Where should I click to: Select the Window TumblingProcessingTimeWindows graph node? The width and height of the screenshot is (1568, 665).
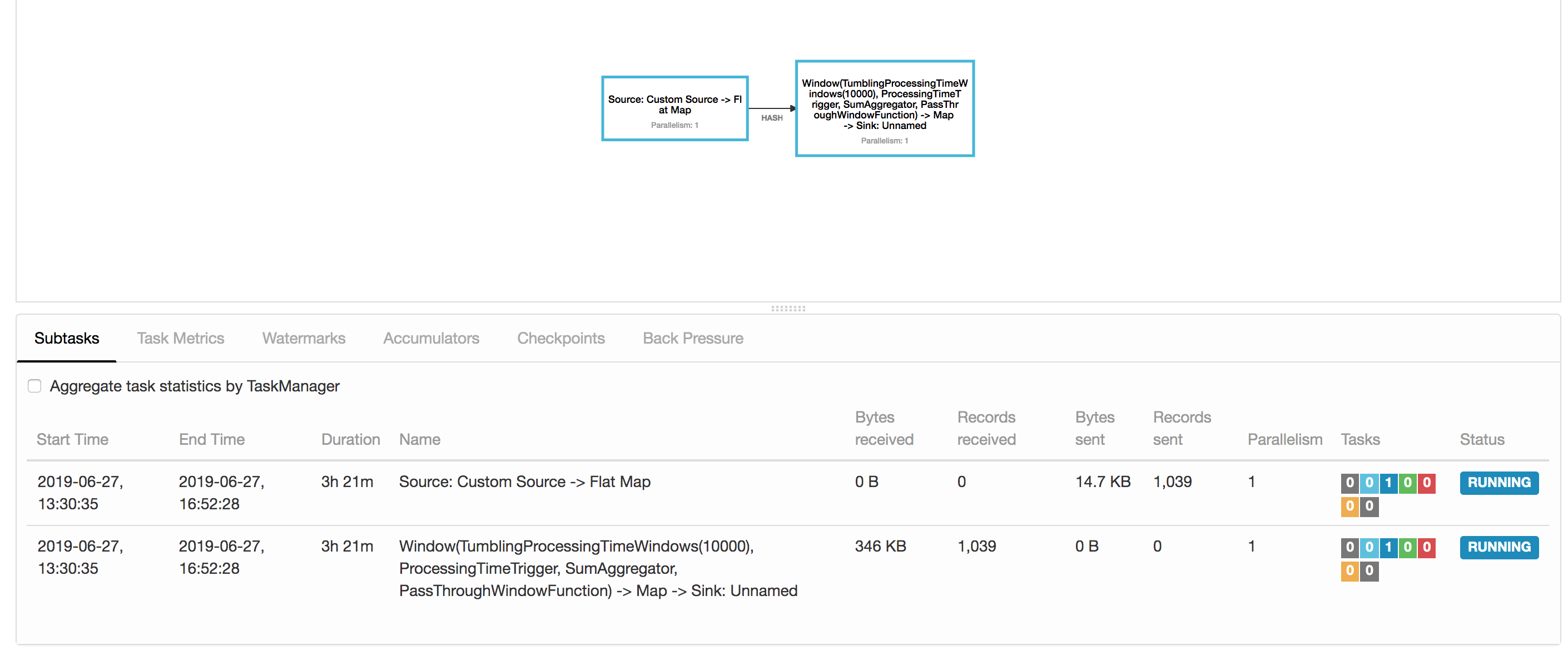coord(884,108)
